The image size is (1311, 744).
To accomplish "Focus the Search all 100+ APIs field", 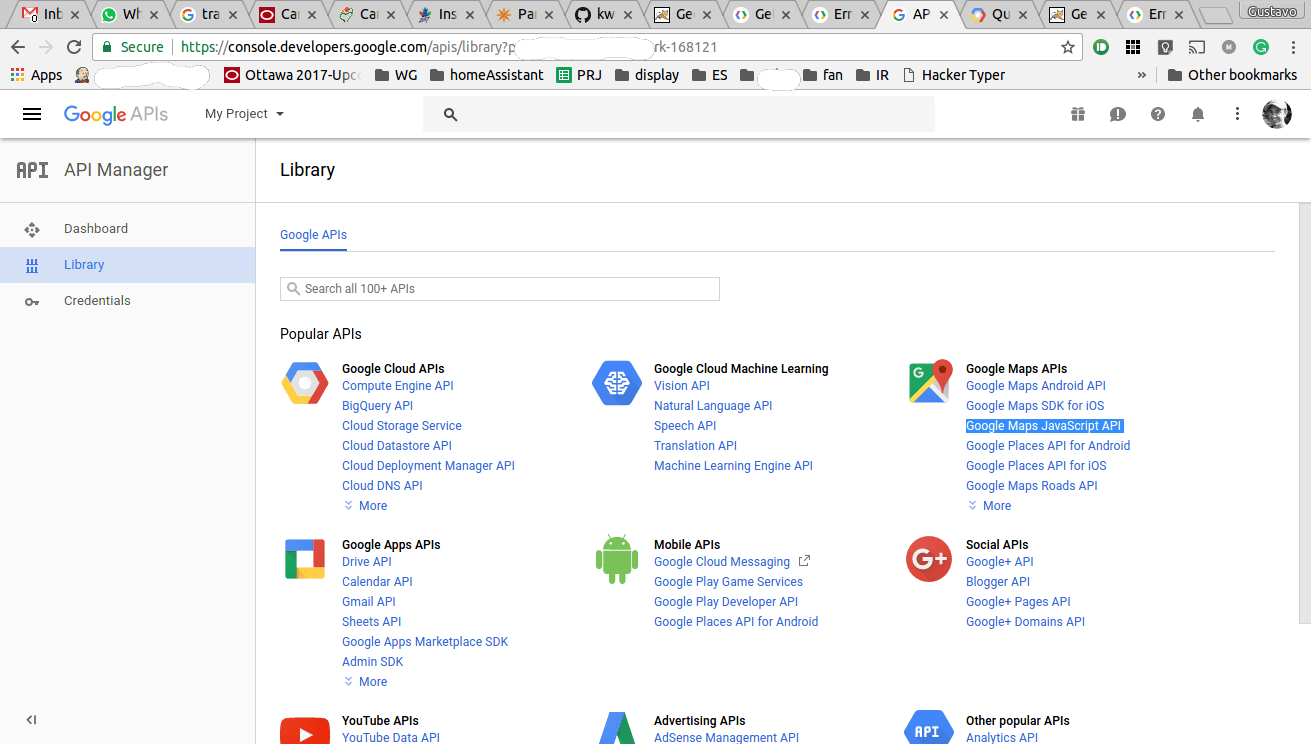I will (x=500, y=289).
